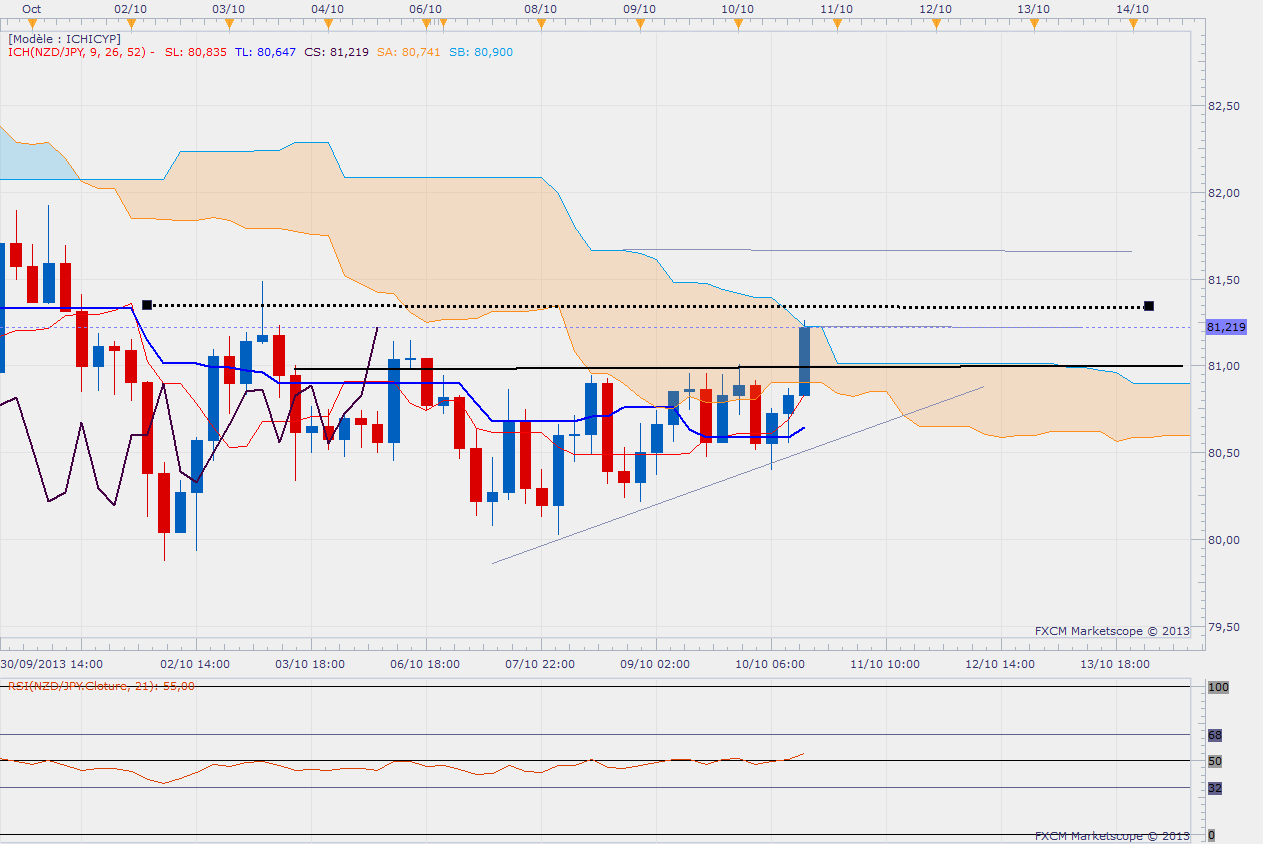Click the RSI 68 overbought level label
The image size is (1263, 844).
[1214, 735]
